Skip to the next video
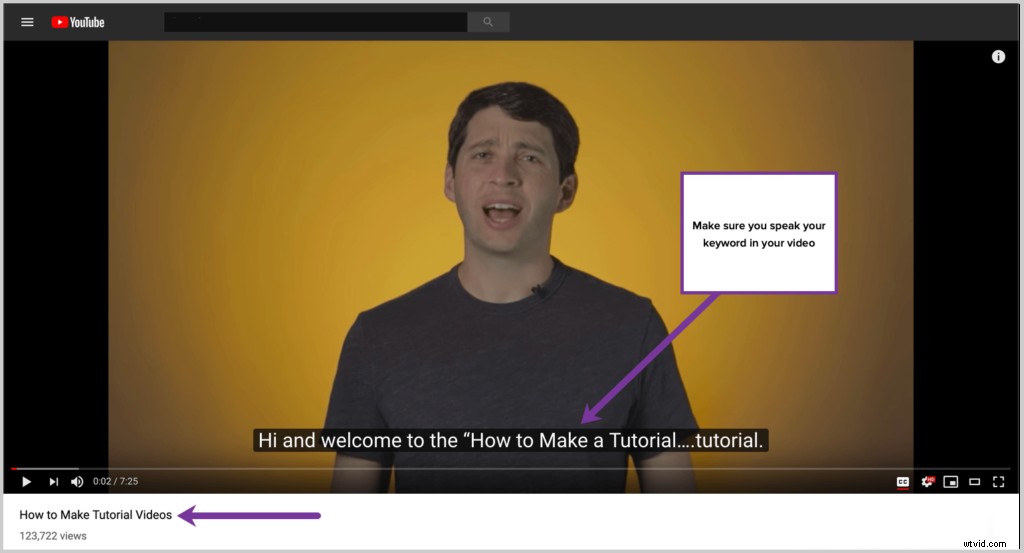Screen dimensions: 1024x553 (54, 482)
